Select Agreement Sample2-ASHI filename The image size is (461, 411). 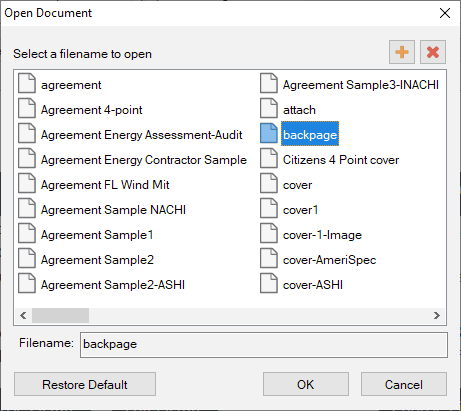point(113,285)
